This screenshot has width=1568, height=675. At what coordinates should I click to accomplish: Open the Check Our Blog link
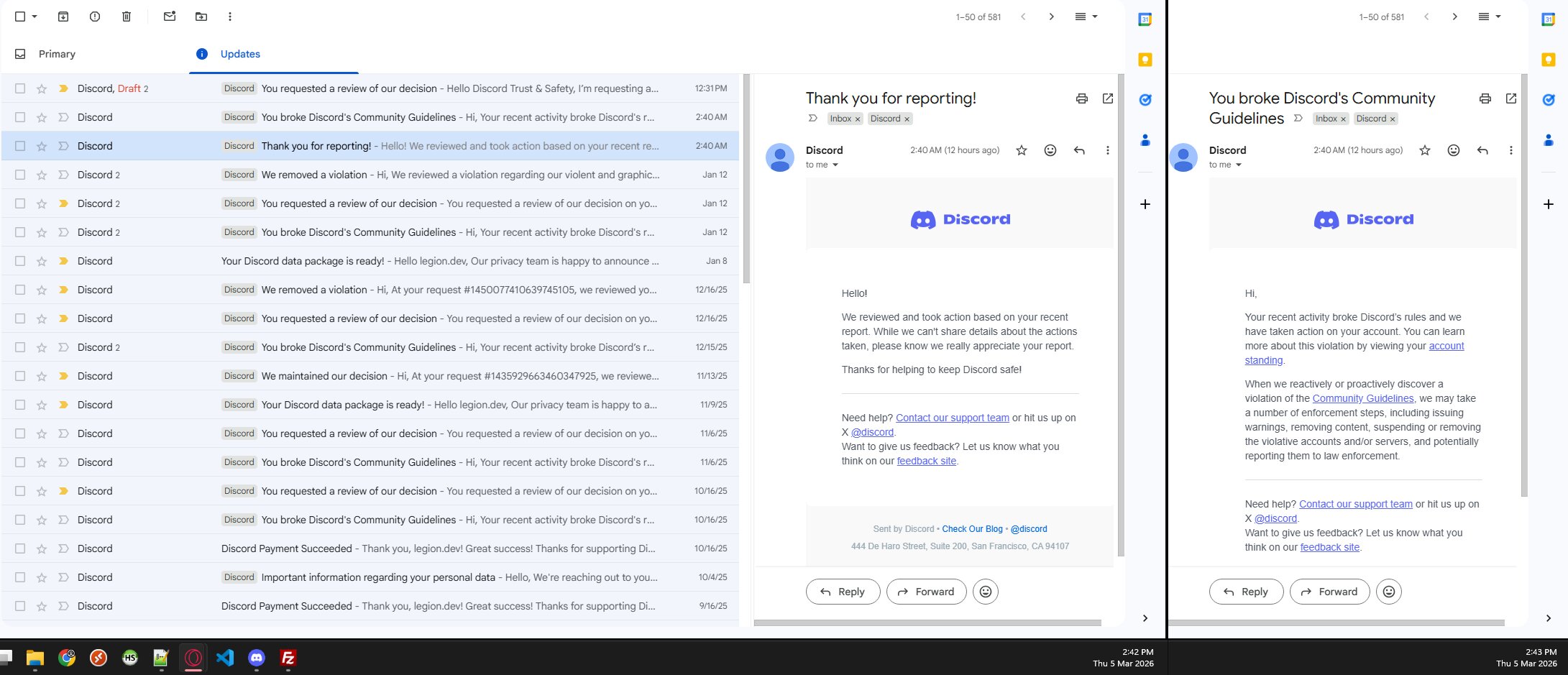click(972, 529)
